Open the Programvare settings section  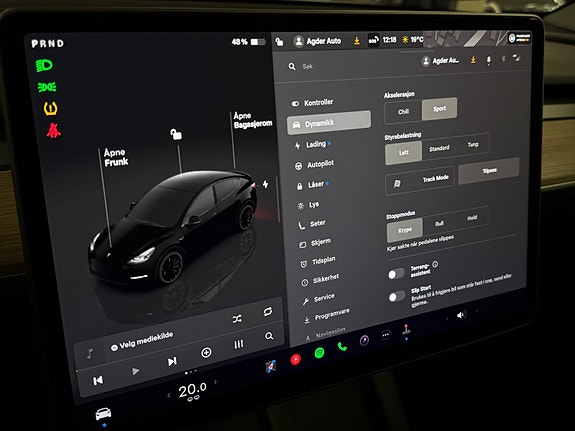point(327,316)
